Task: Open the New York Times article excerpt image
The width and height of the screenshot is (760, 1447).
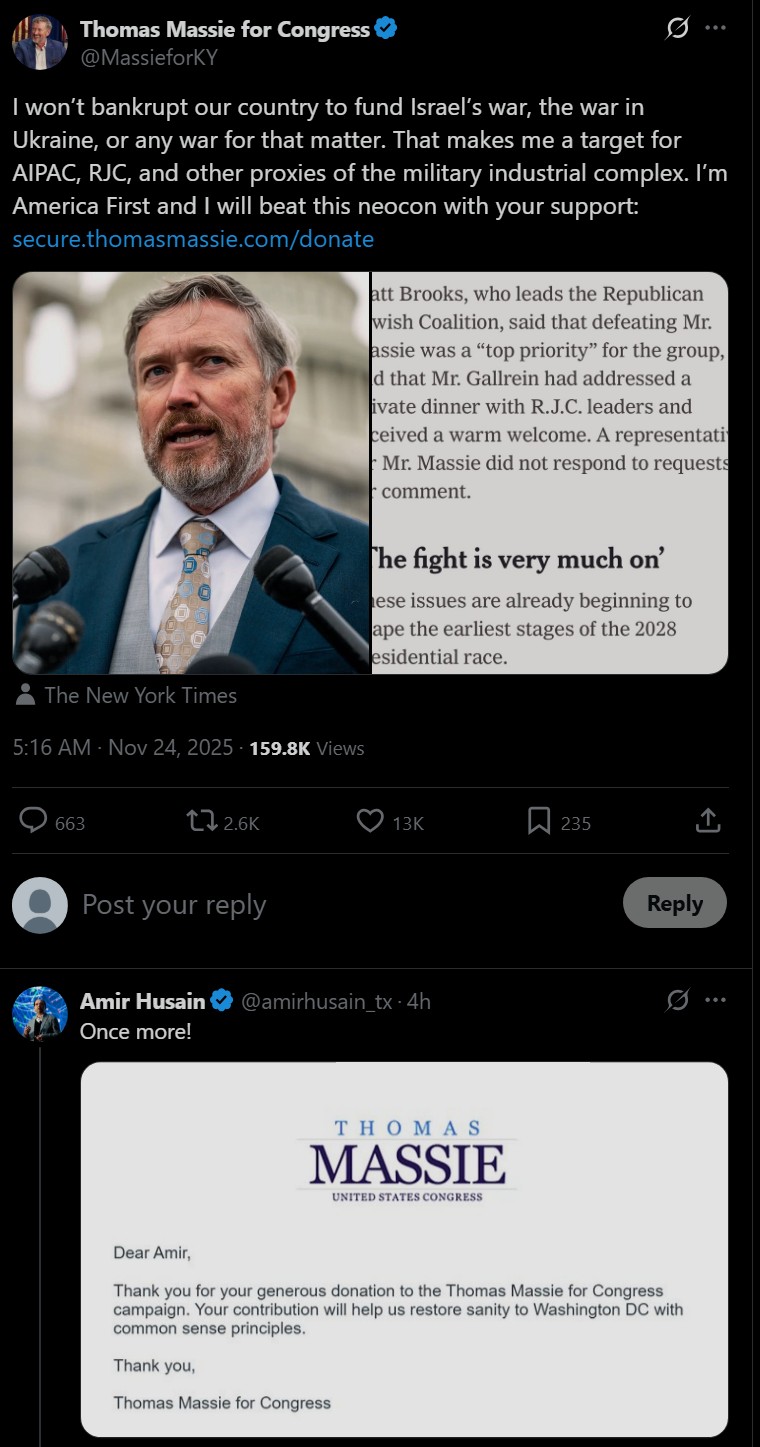Action: pos(549,473)
